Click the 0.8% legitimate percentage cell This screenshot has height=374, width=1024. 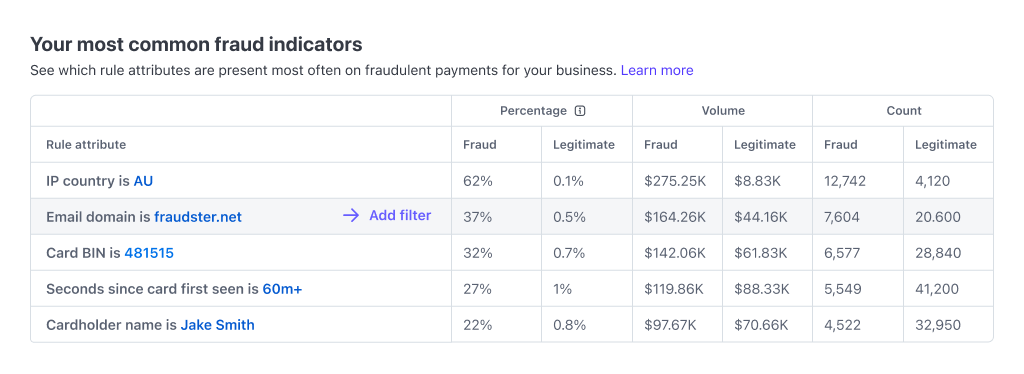tap(587, 324)
